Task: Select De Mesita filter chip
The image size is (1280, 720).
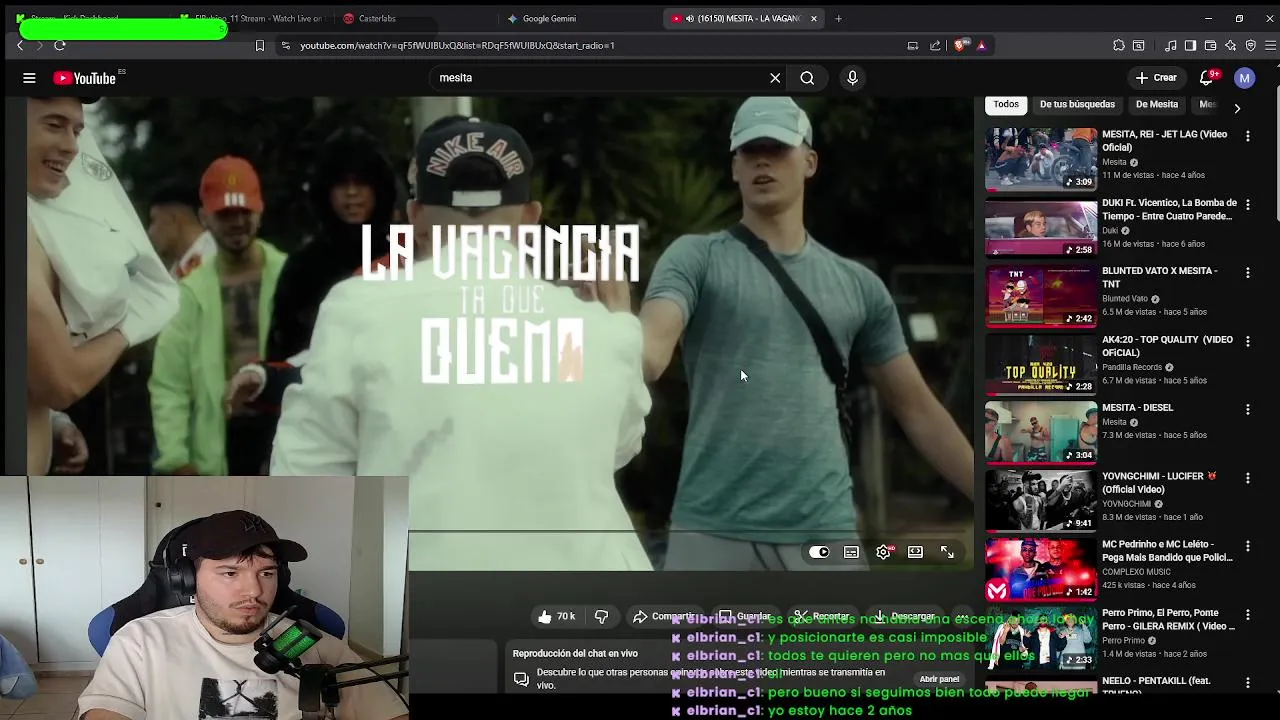Action: (1157, 104)
